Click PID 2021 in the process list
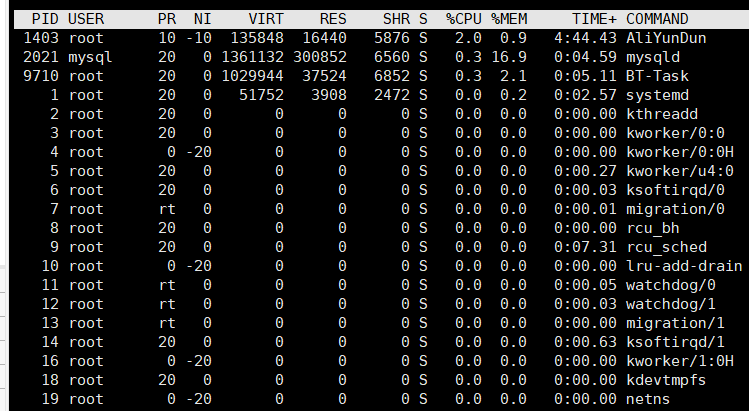Viewport: 749px width, 411px height. (x=41, y=57)
